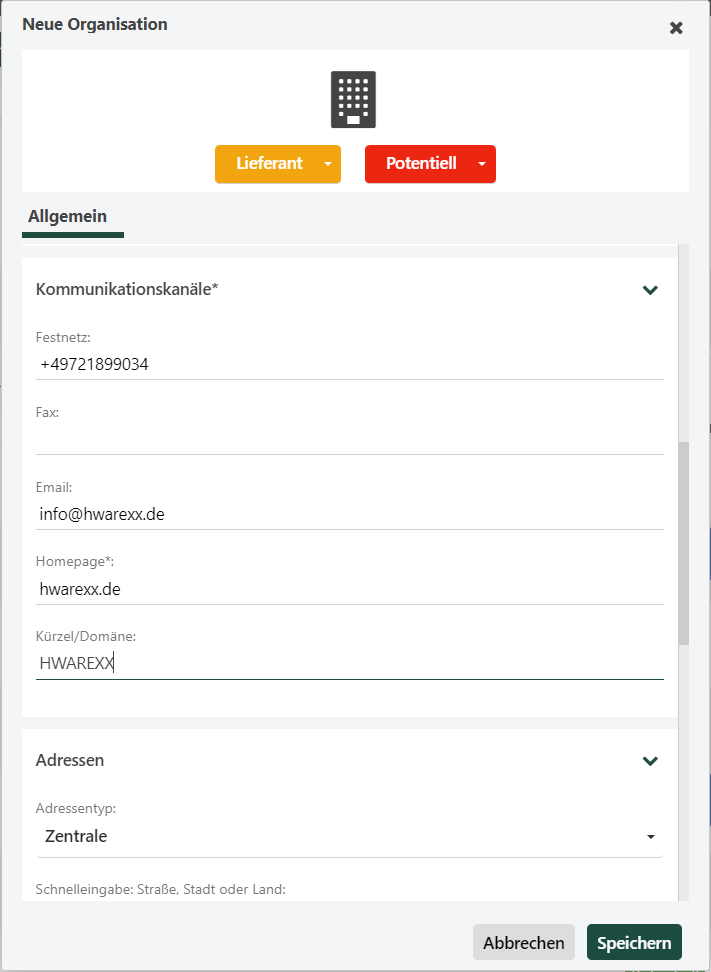Image resolution: width=711 pixels, height=972 pixels.
Task: Close the Neue Organisation dialog
Action: point(676,28)
